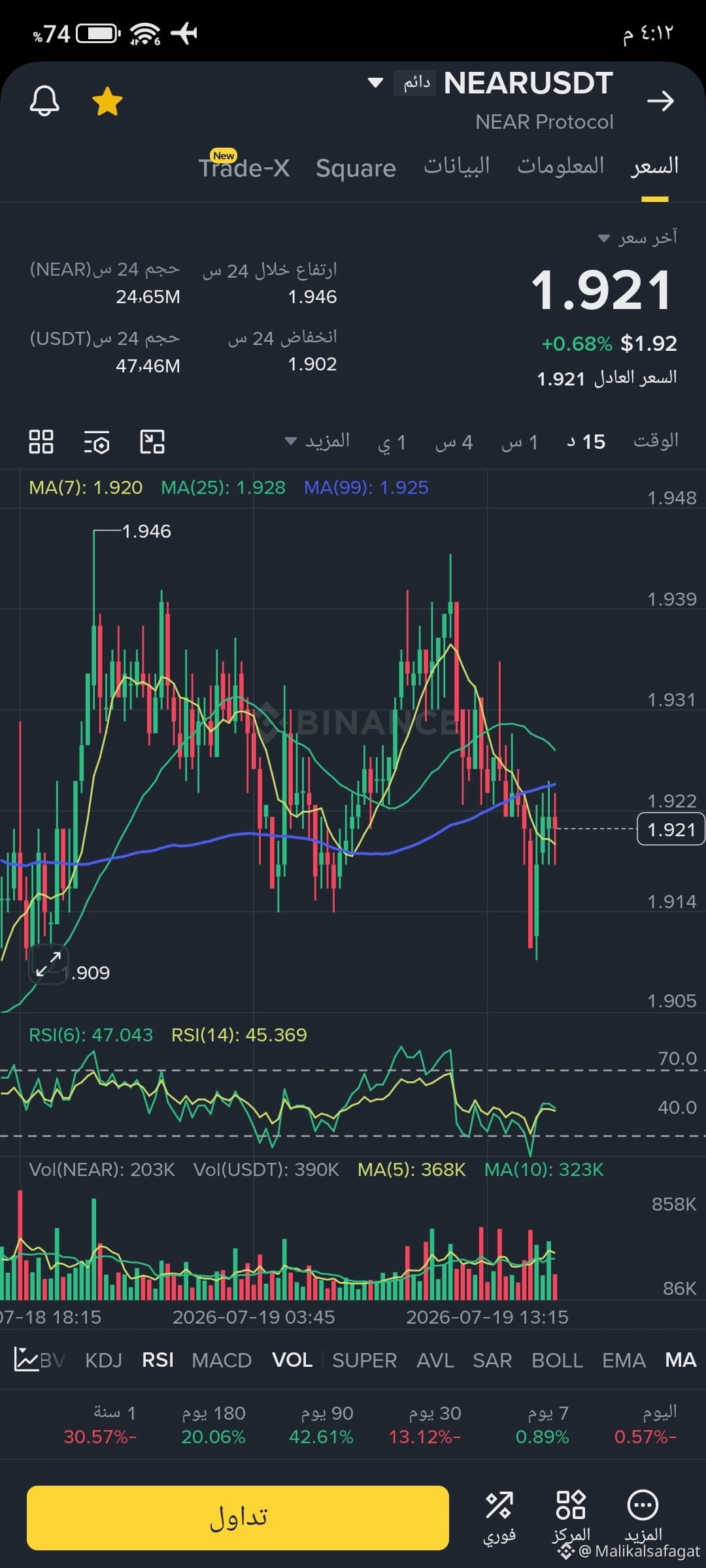Select the 1 ي daily timeframe

pos(392,442)
